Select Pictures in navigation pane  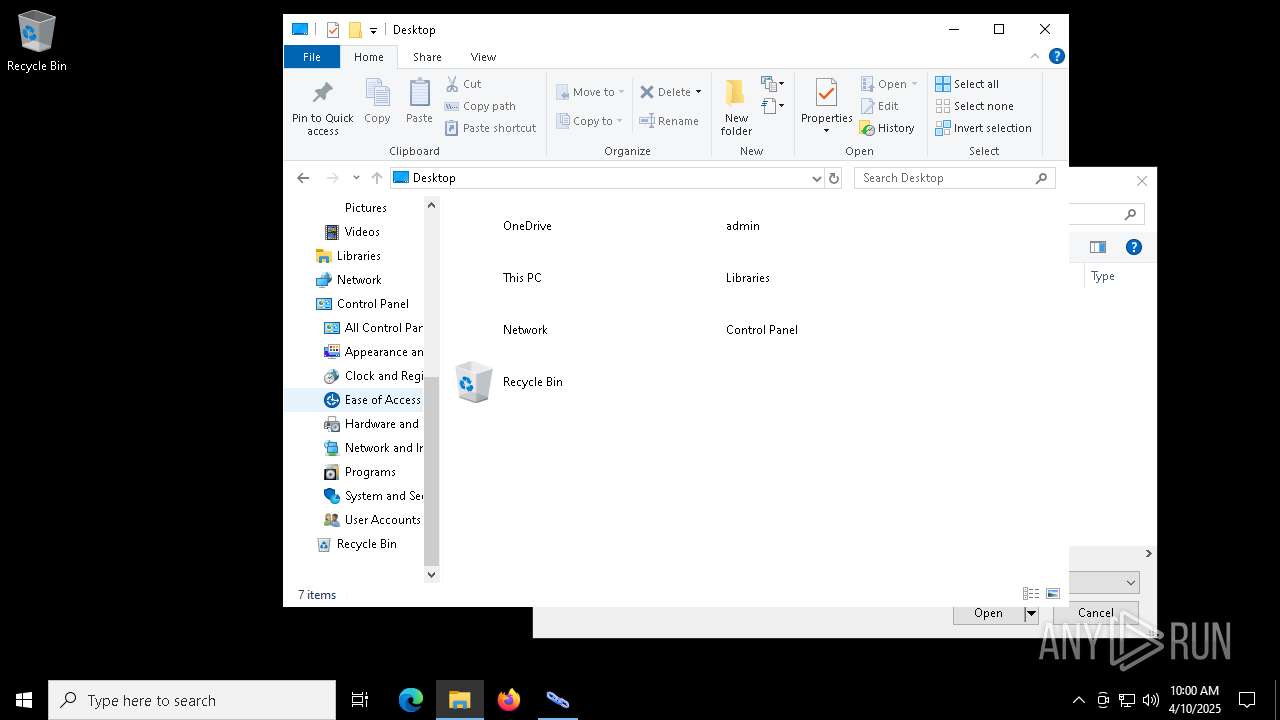tap(365, 208)
